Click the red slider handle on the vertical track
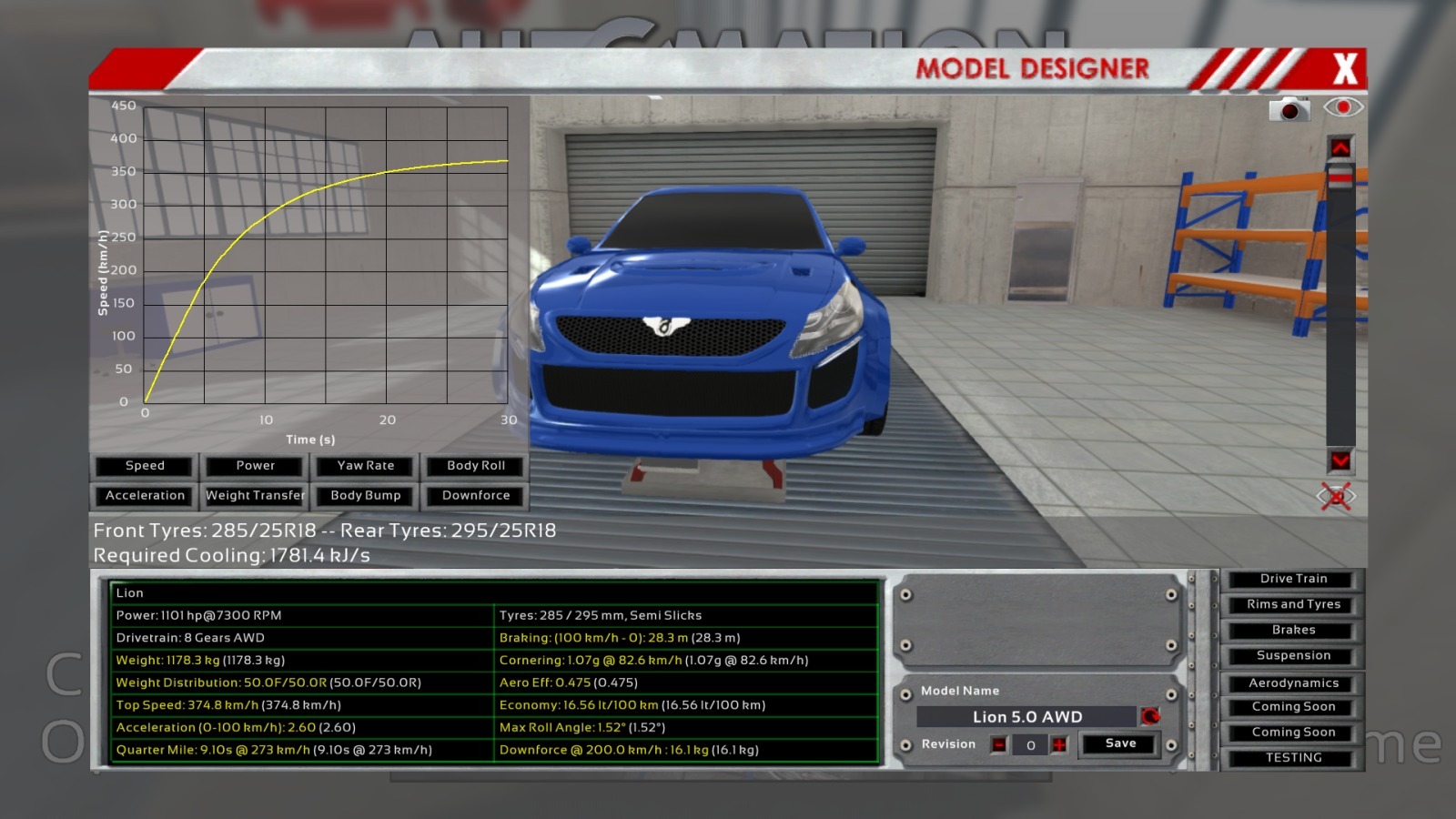Screen dimensions: 1456x819 click(x=1340, y=177)
